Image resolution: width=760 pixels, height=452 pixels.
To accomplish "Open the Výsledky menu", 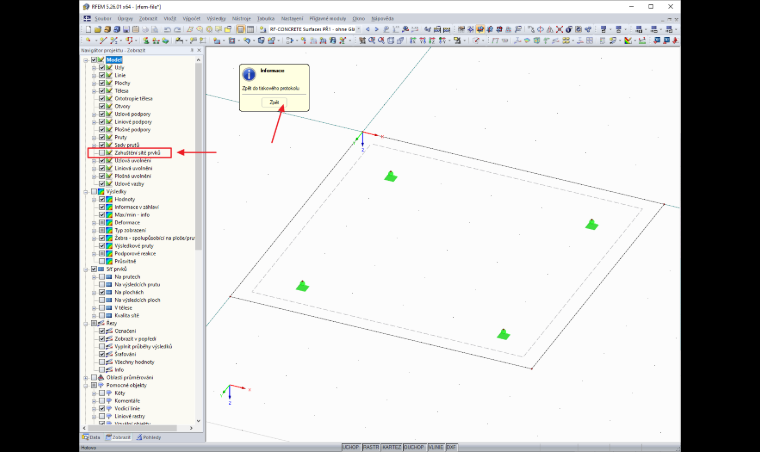I will 216,18.
